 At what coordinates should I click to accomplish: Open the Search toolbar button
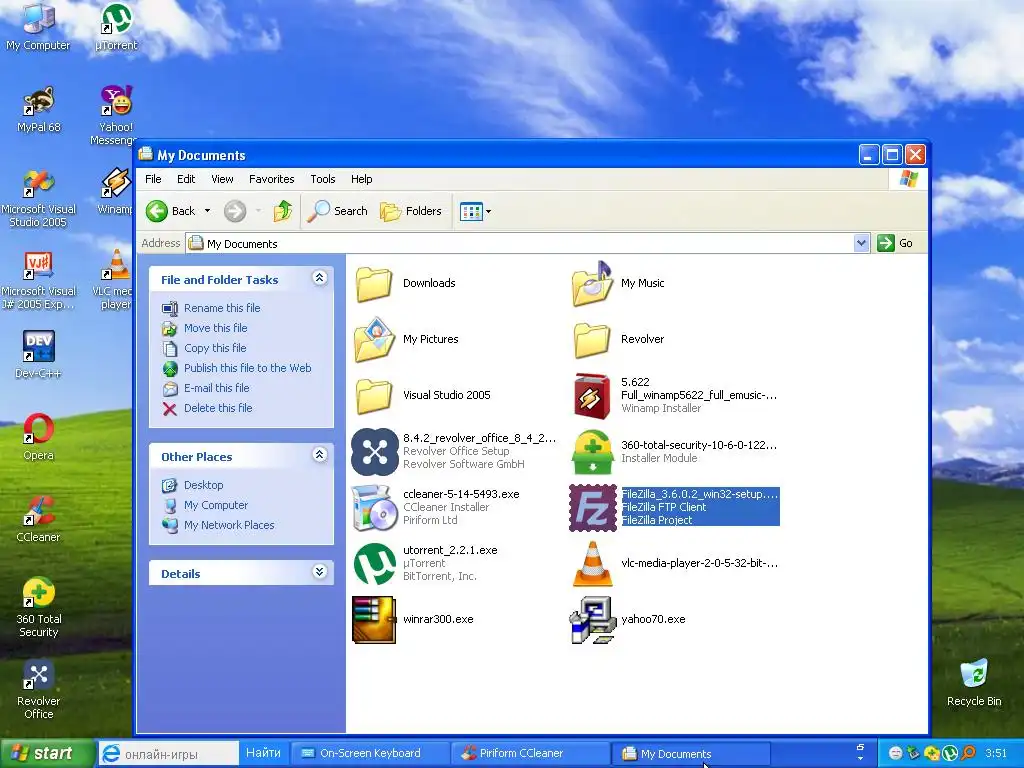point(337,211)
